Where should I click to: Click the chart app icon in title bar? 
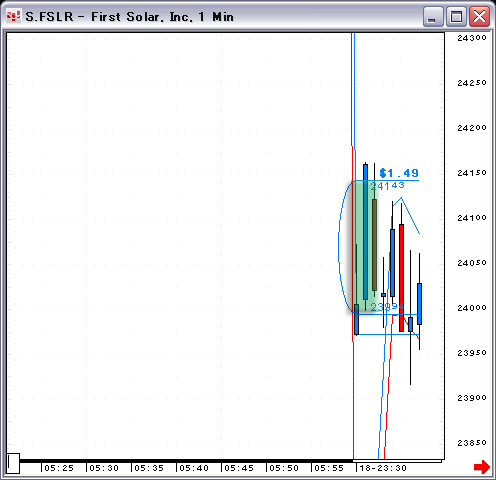13,16
